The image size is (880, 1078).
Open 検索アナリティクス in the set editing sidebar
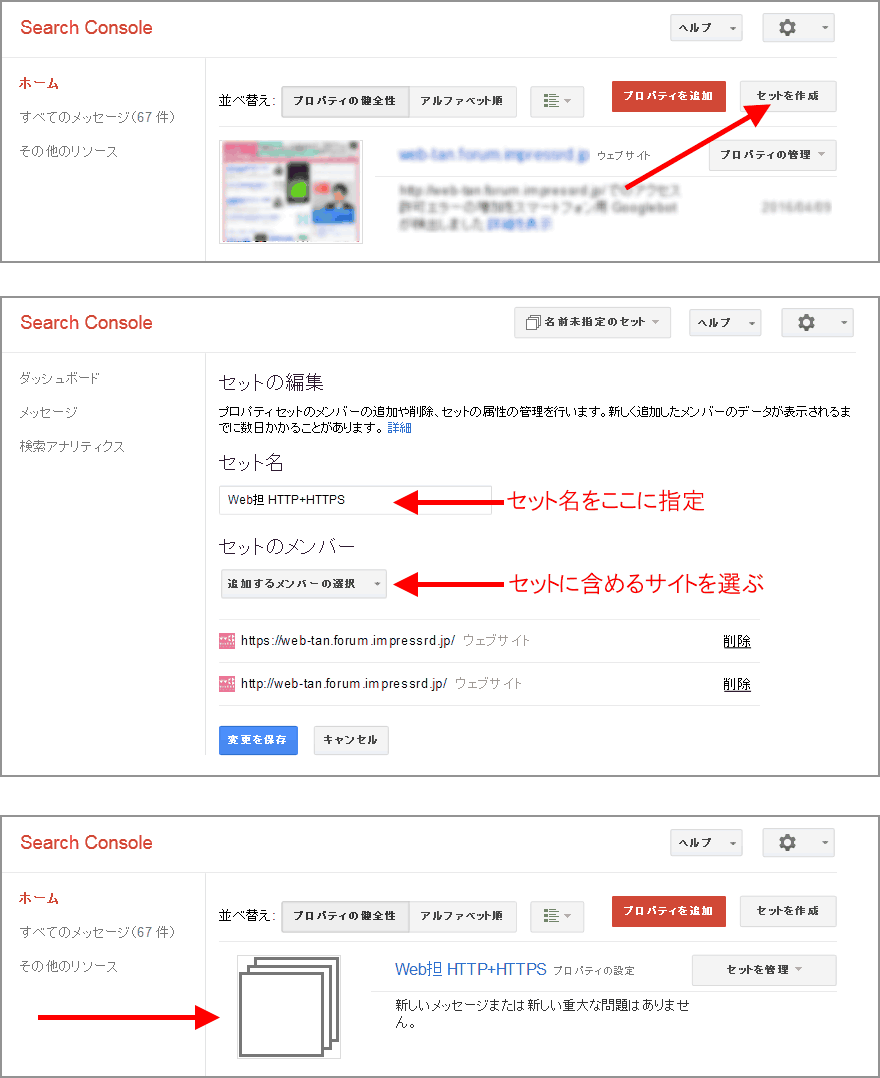[x=72, y=447]
